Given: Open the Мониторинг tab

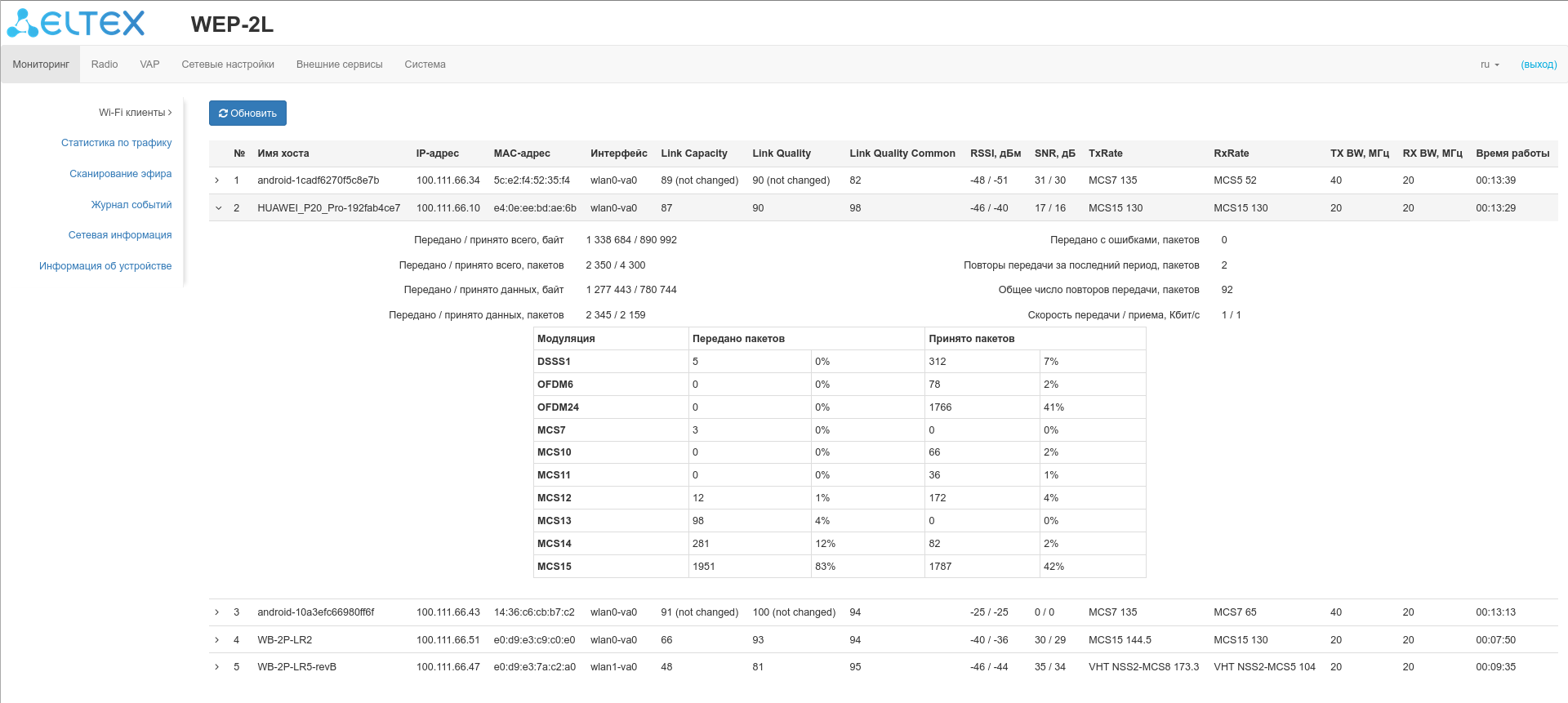Looking at the screenshot, I should click(41, 65).
